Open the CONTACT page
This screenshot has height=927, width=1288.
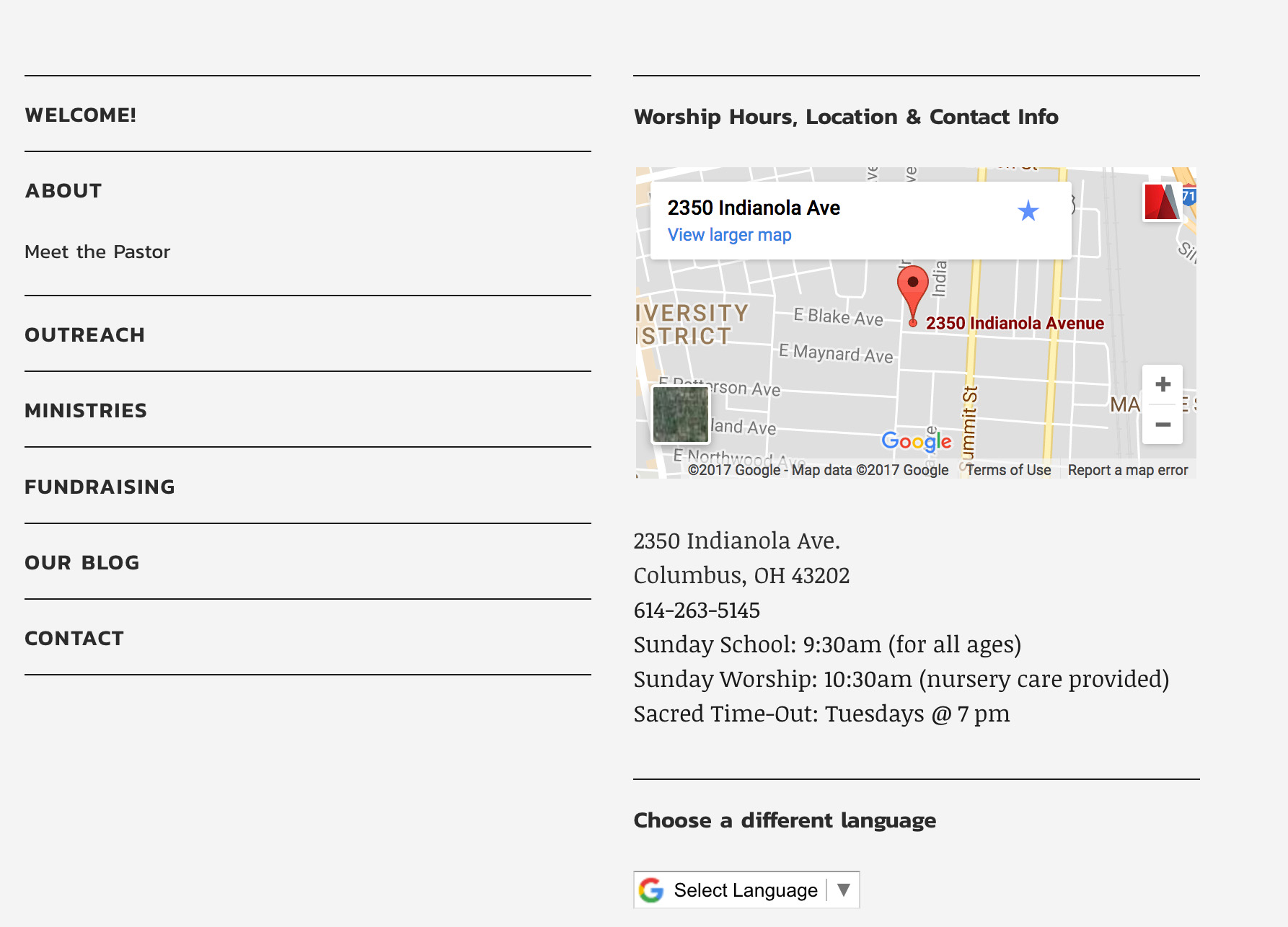tap(74, 639)
